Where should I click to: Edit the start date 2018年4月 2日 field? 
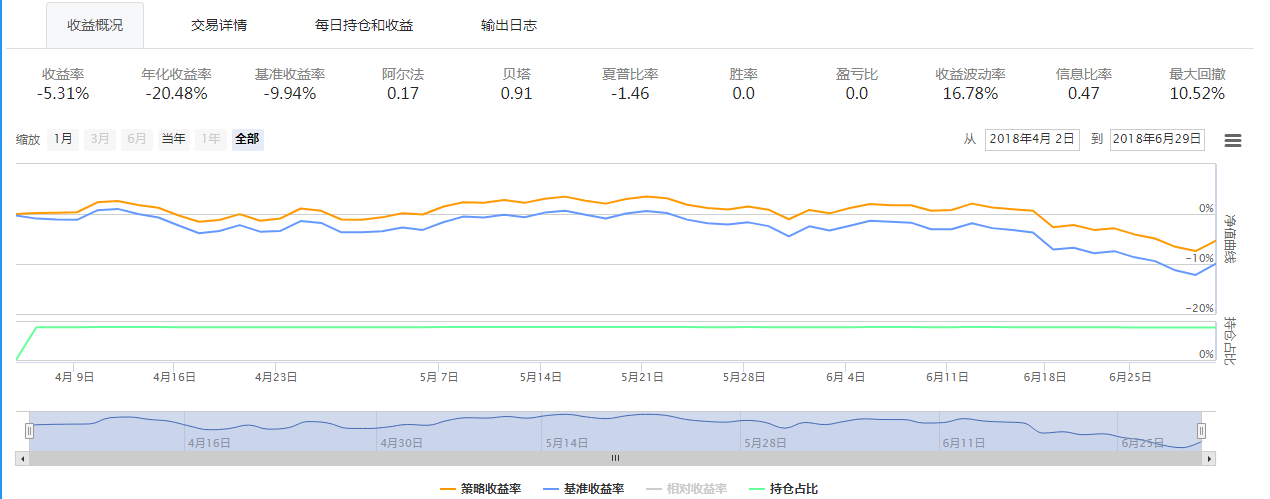(1032, 139)
